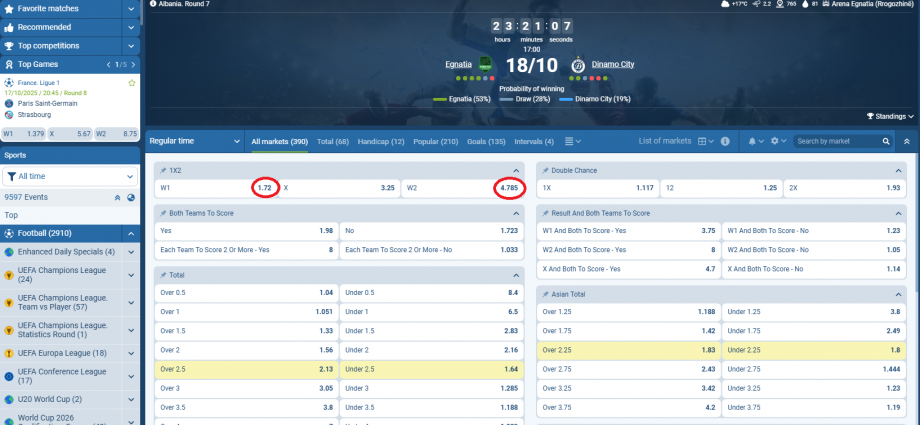Bet on the draw X at 3.25
This screenshot has height=425, width=920.
point(340,188)
